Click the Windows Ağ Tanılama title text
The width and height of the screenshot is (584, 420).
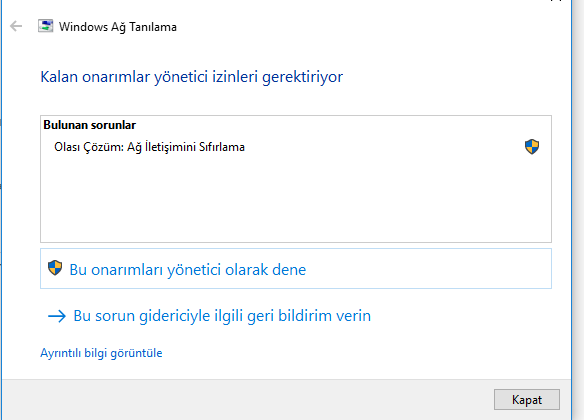118,27
